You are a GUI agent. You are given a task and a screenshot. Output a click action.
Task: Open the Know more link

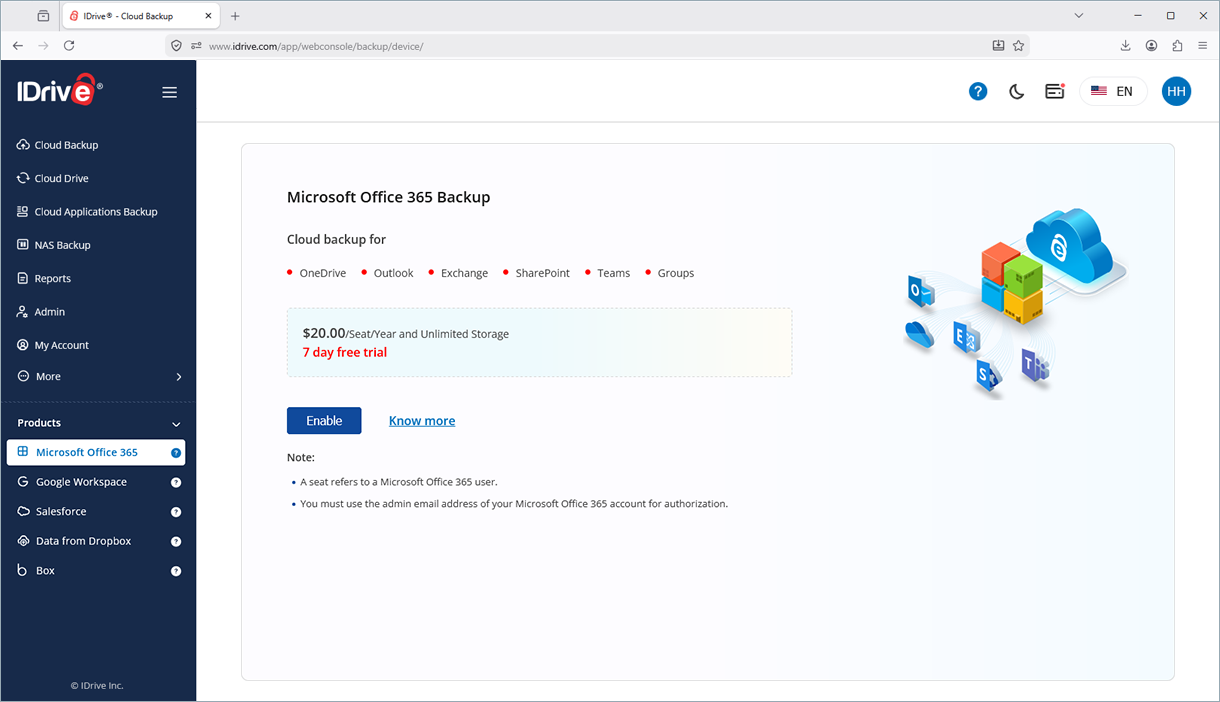click(422, 421)
